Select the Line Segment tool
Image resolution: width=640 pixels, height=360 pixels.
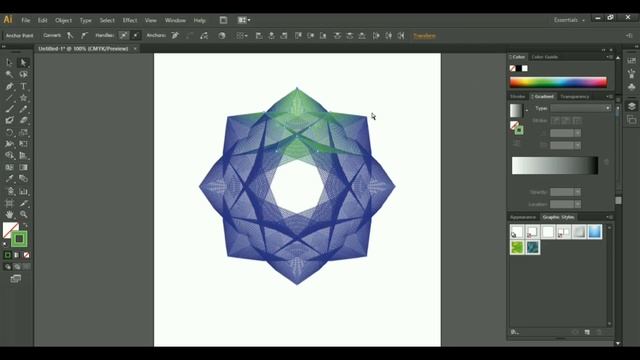point(9,98)
